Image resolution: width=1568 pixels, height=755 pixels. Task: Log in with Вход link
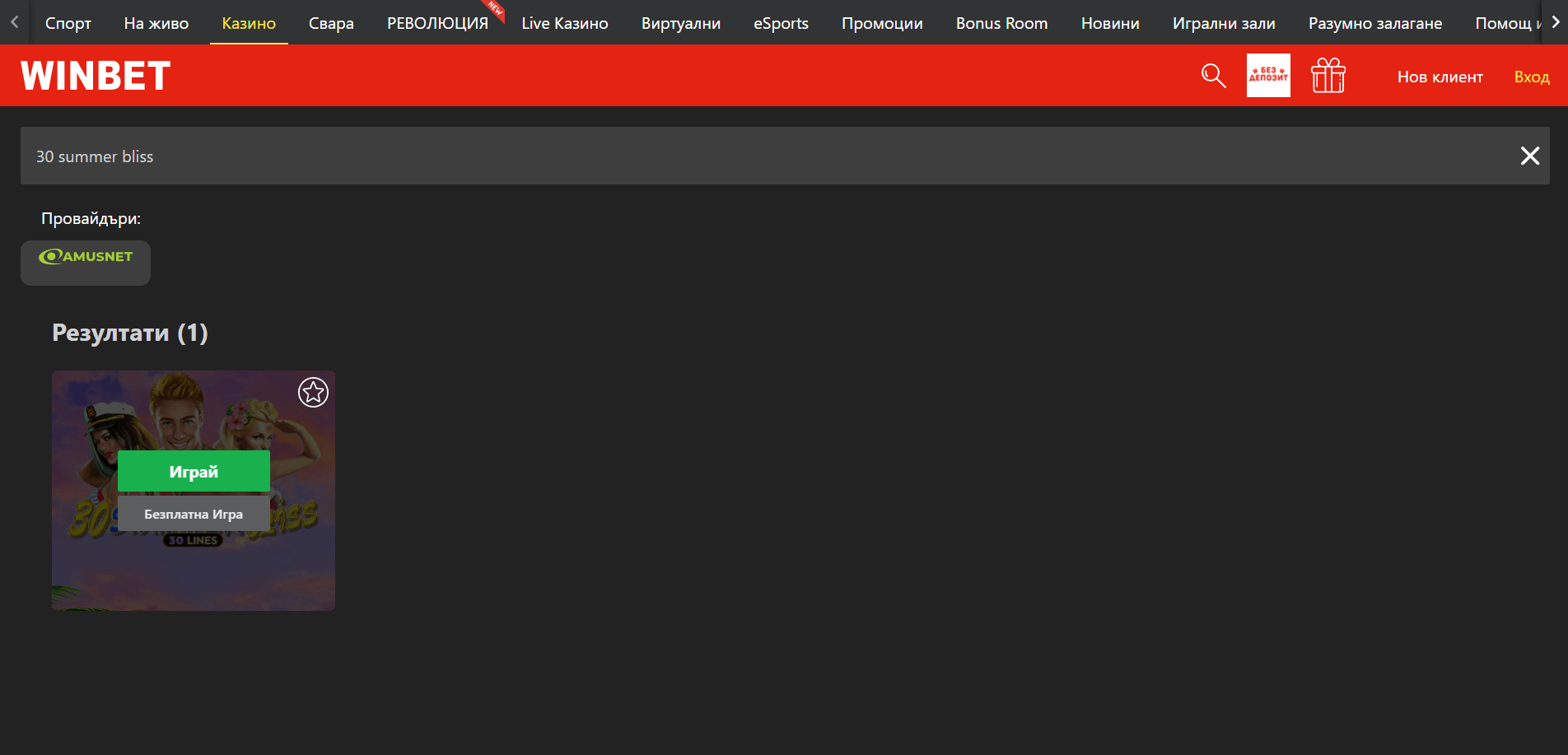(x=1532, y=77)
